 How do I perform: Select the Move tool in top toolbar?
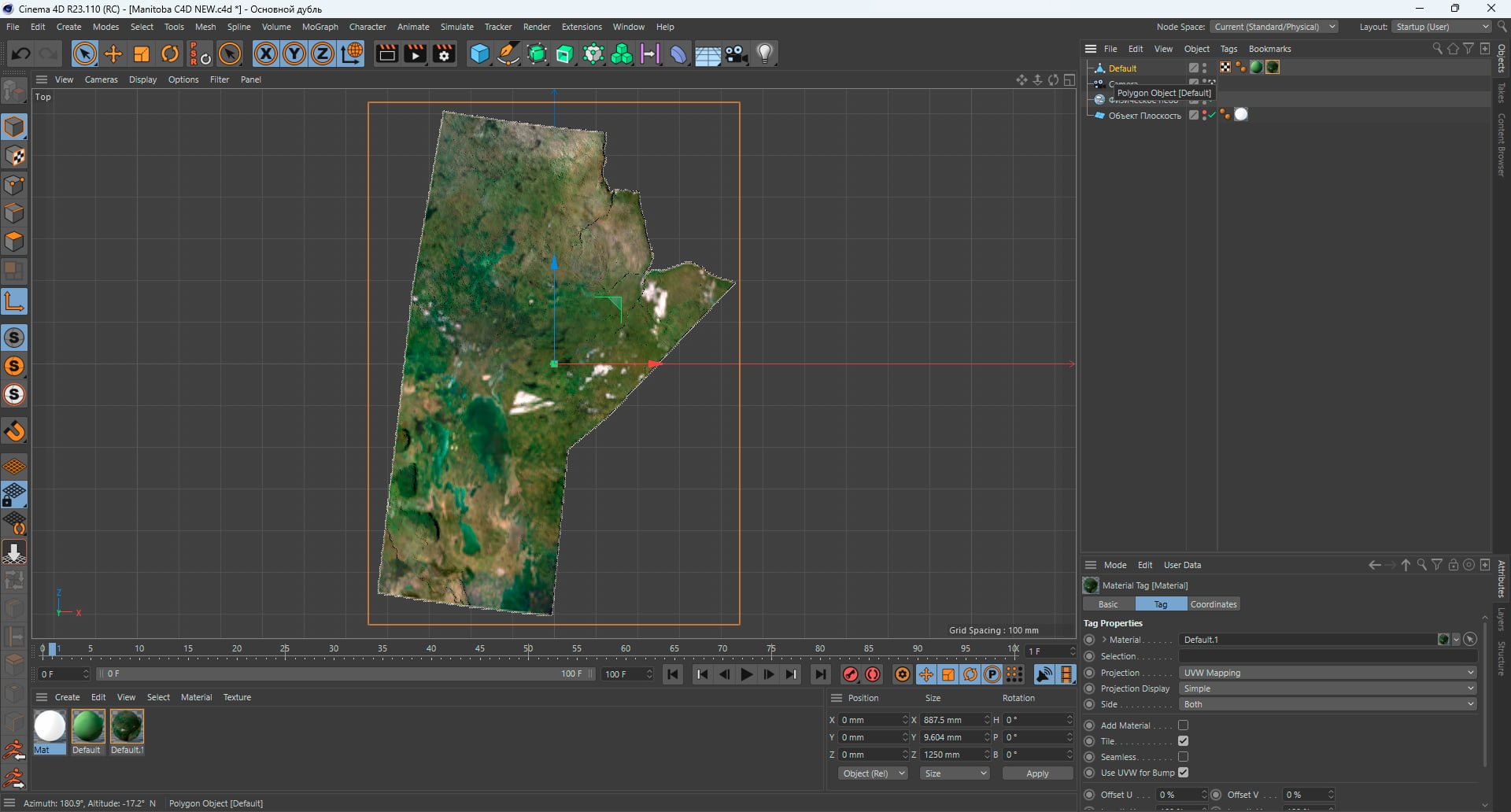point(113,54)
